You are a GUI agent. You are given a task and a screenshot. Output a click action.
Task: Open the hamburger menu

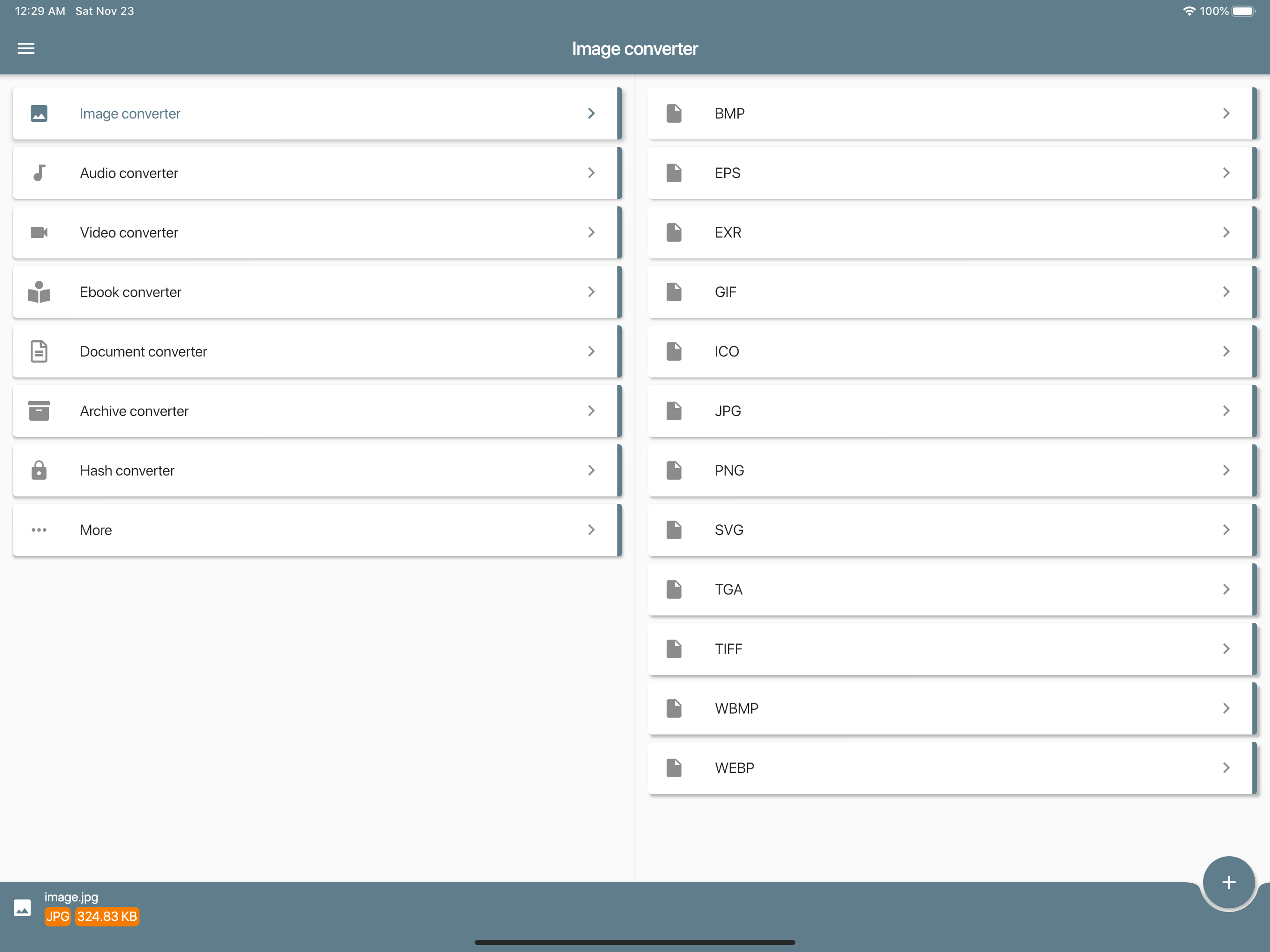click(x=26, y=48)
